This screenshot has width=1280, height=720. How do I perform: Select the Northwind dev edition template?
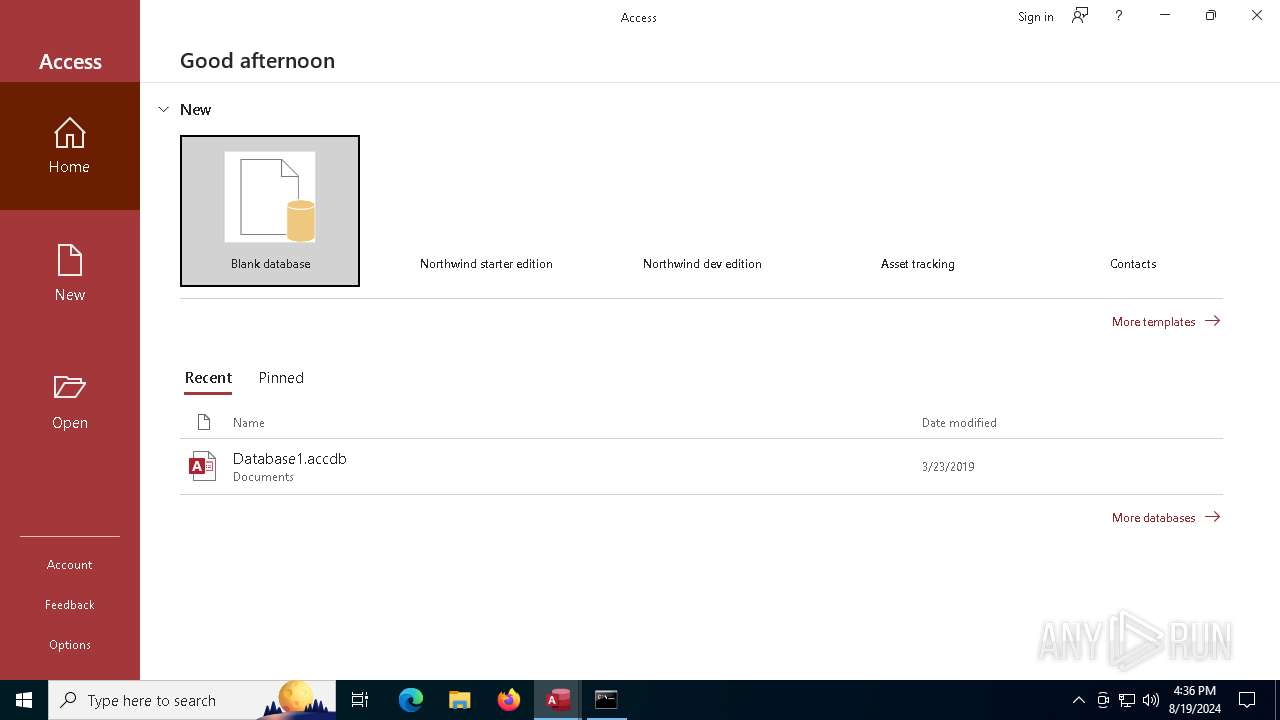(702, 211)
